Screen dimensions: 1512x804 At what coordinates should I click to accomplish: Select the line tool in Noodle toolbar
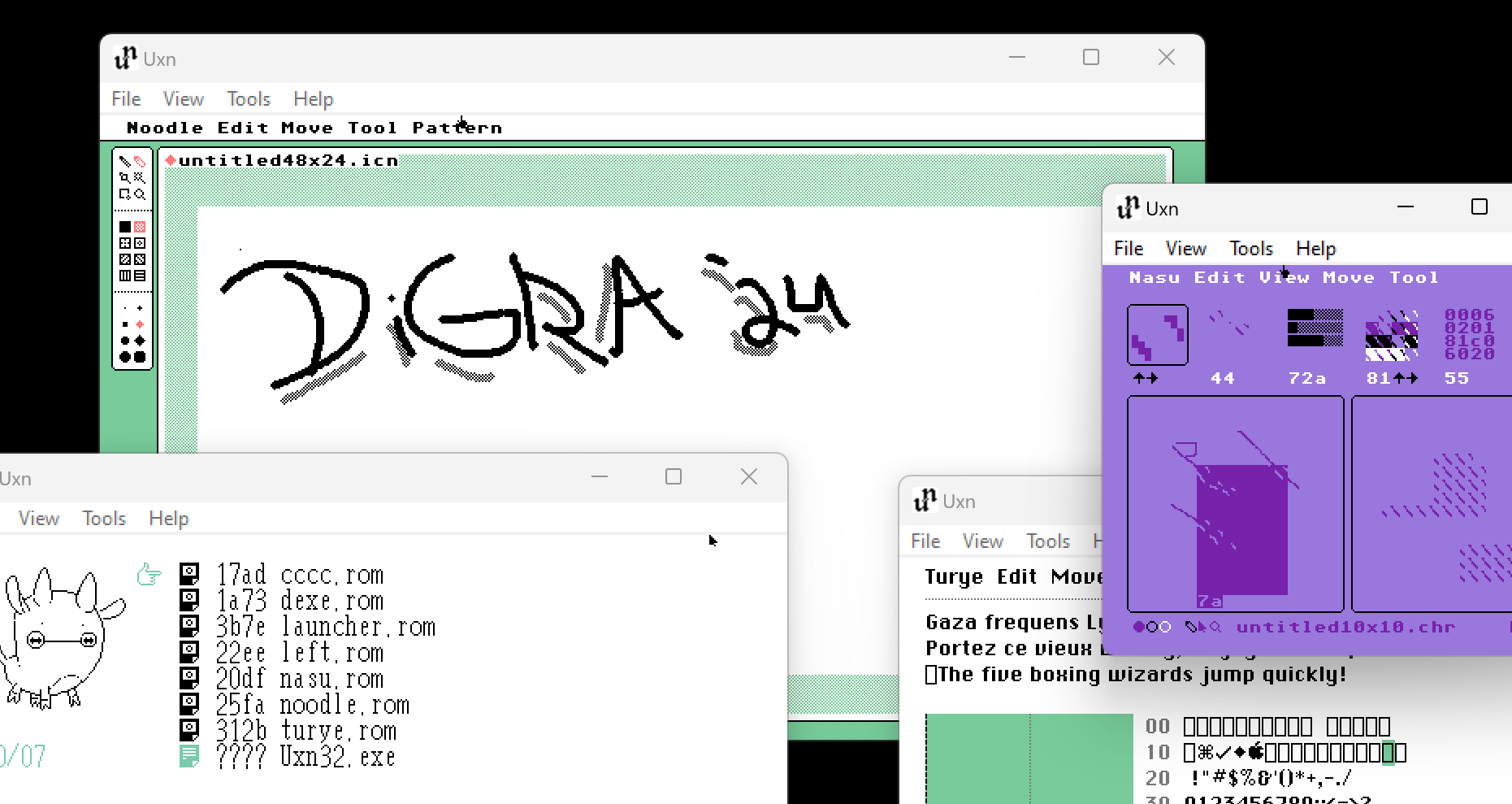coord(125,177)
